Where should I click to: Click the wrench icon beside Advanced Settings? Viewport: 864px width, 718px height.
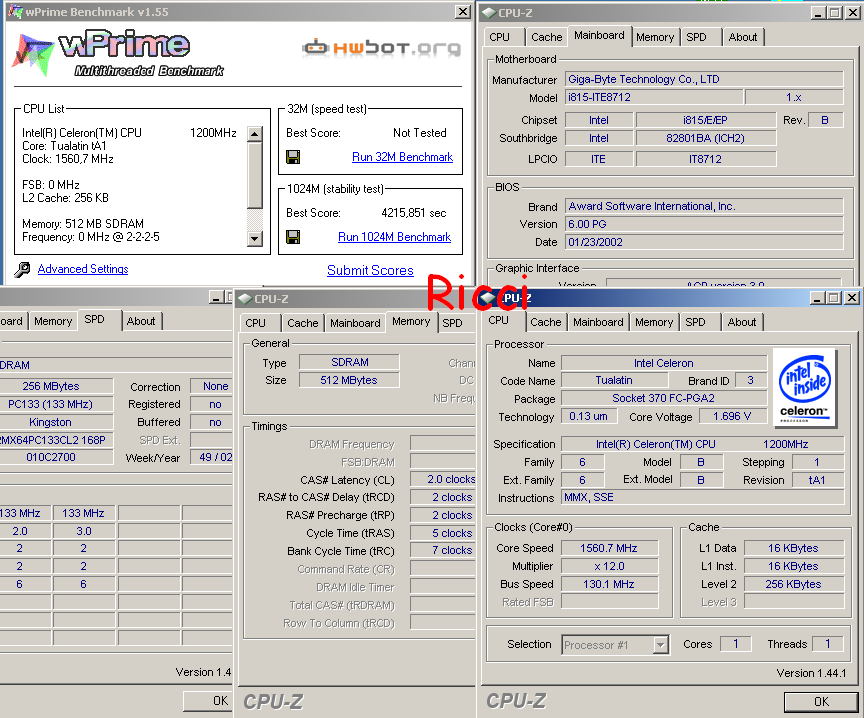click(x=22, y=269)
